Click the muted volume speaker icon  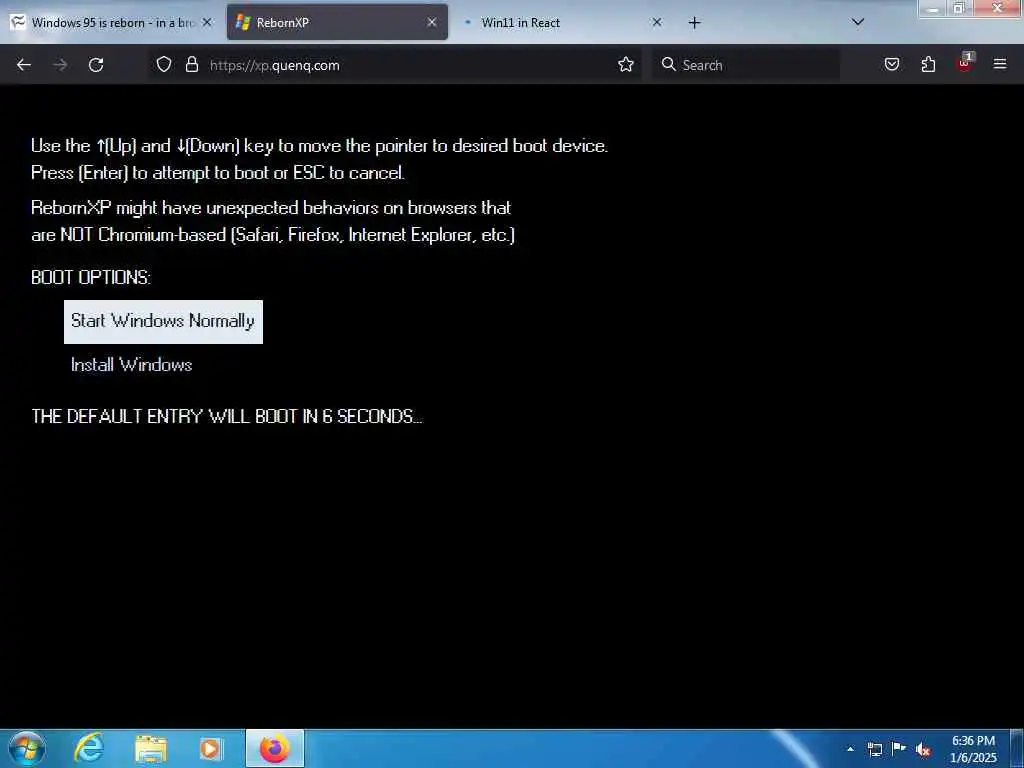[x=923, y=749]
